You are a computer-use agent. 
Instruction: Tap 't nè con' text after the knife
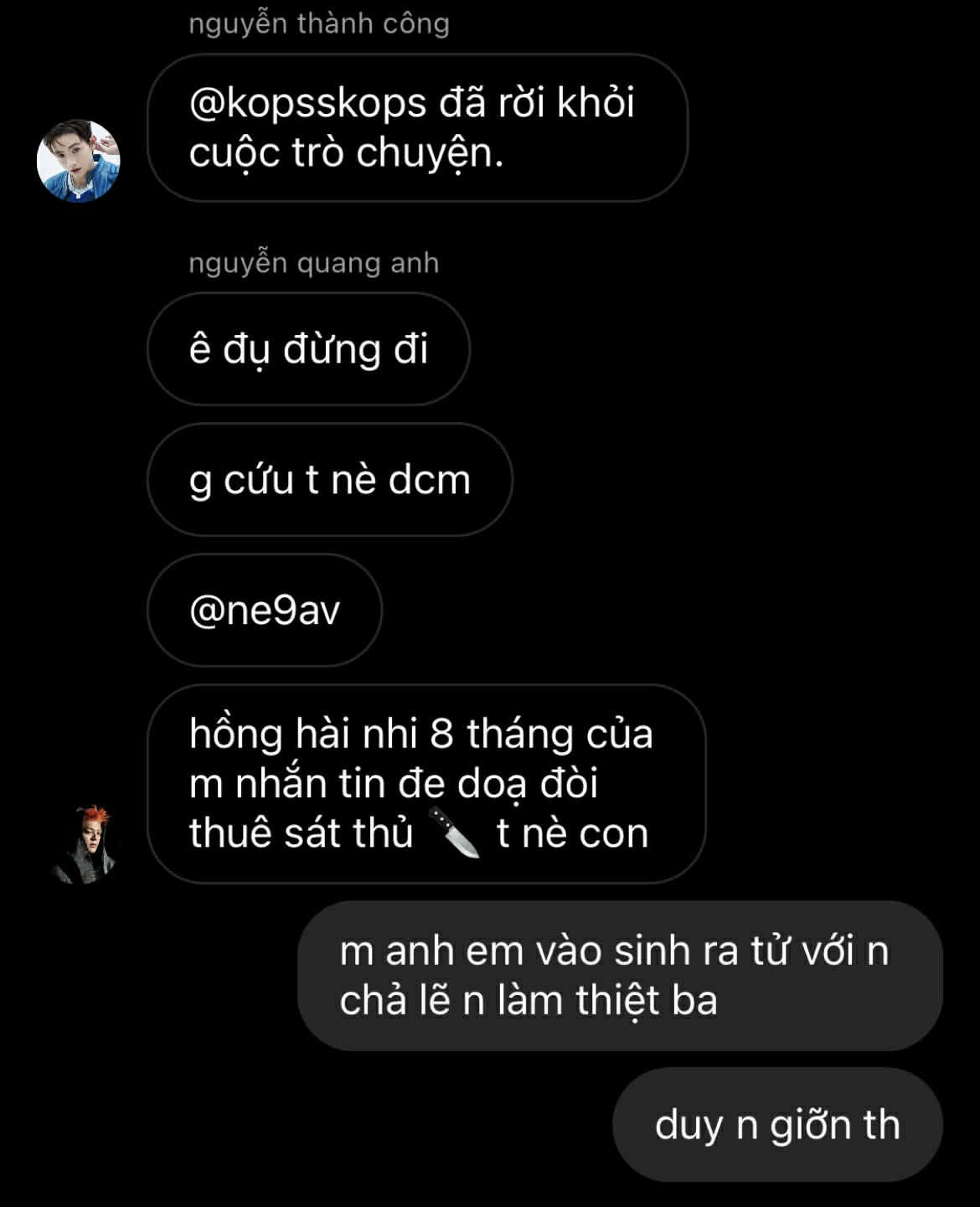click(x=573, y=833)
